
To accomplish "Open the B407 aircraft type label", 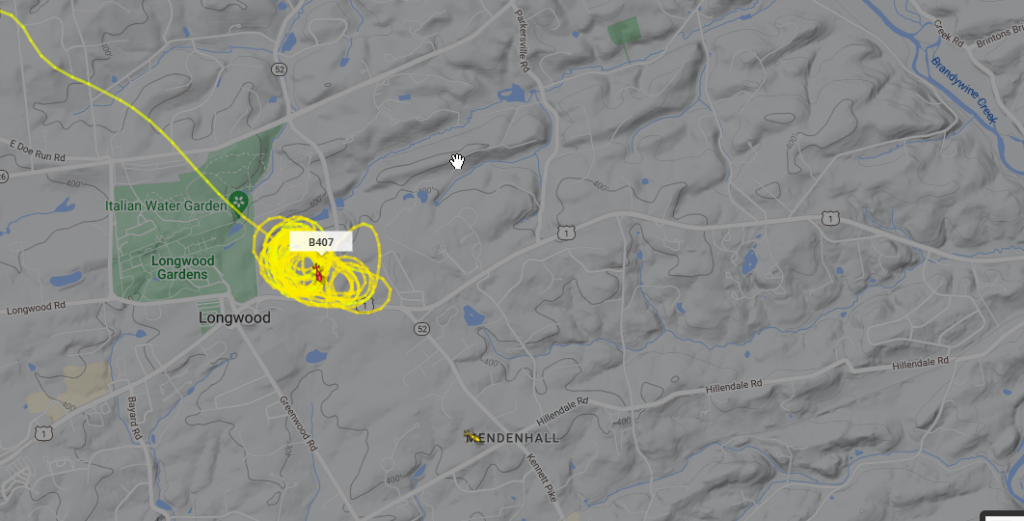I will tap(321, 242).
